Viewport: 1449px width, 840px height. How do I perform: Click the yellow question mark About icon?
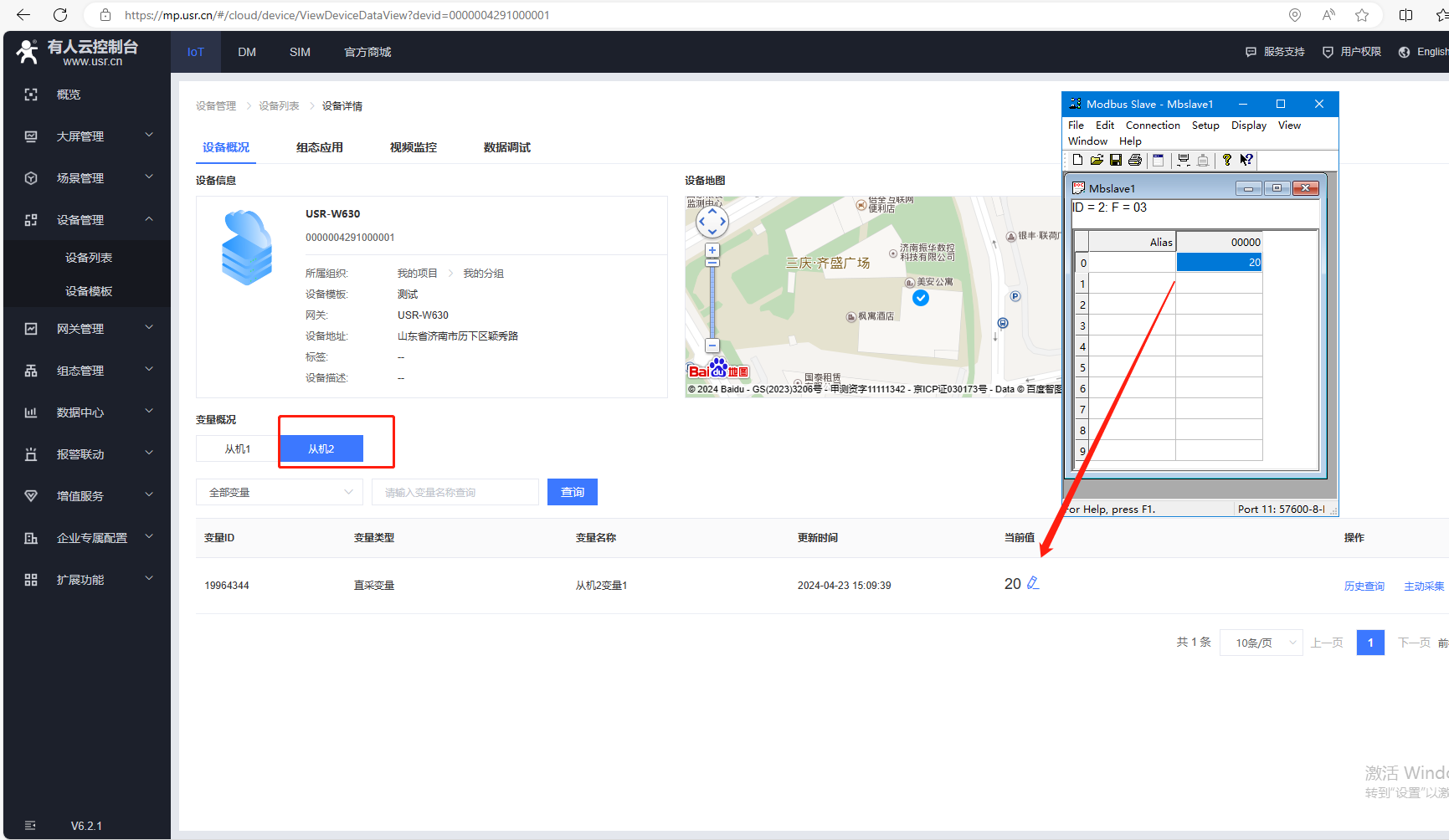click(1227, 160)
